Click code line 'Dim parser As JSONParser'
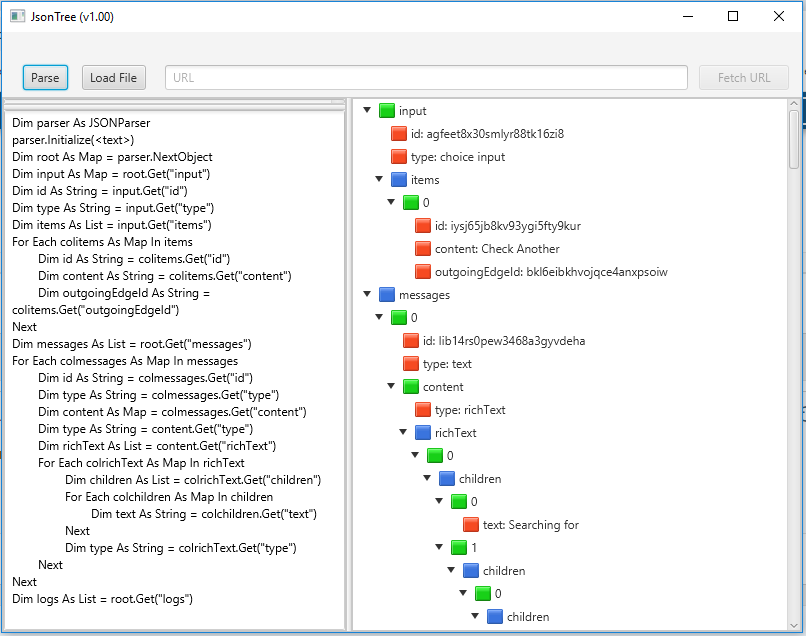The image size is (806, 636). pyautogui.click(x=81, y=123)
